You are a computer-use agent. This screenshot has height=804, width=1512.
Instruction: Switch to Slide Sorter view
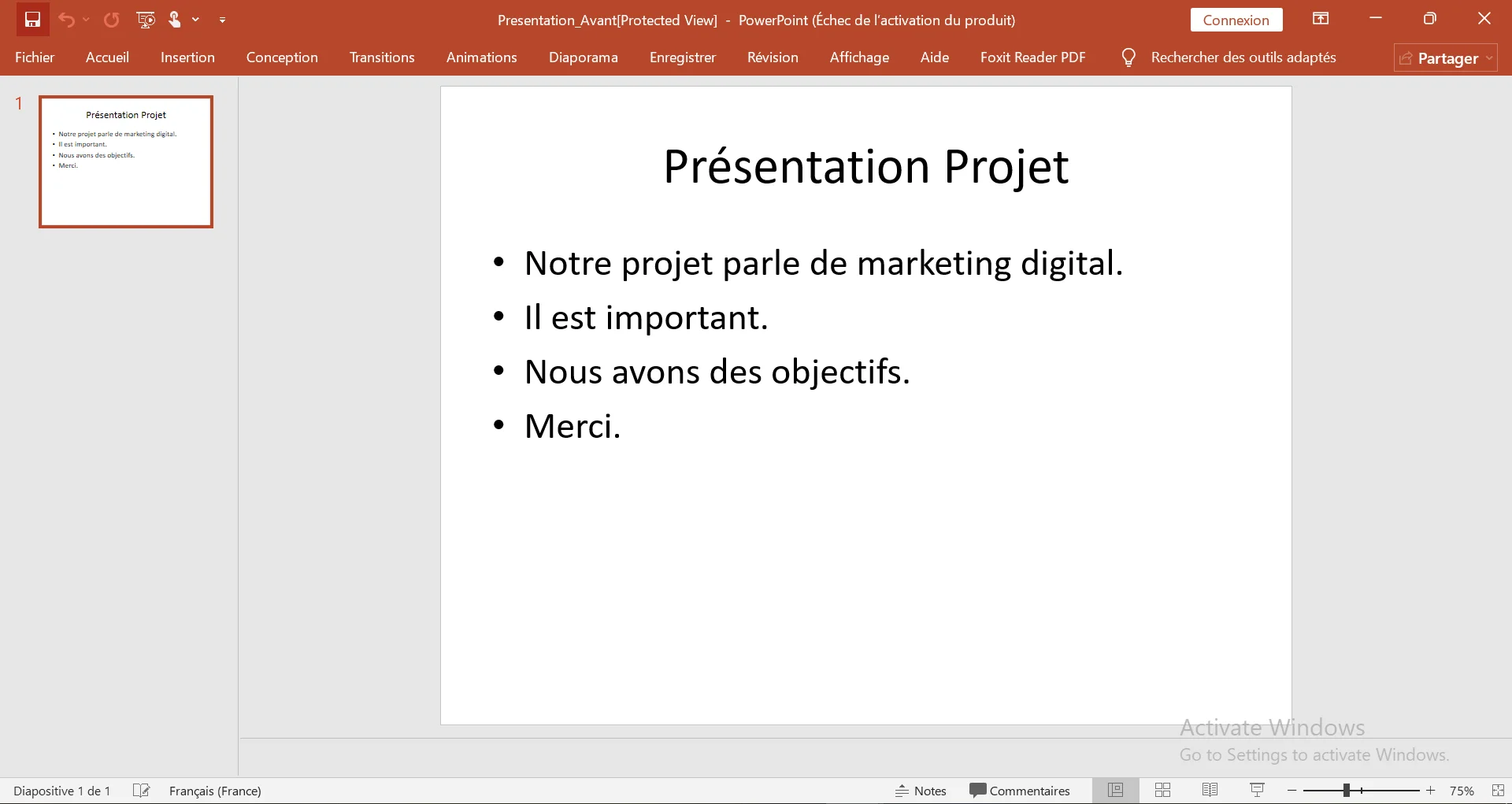tap(1162, 790)
